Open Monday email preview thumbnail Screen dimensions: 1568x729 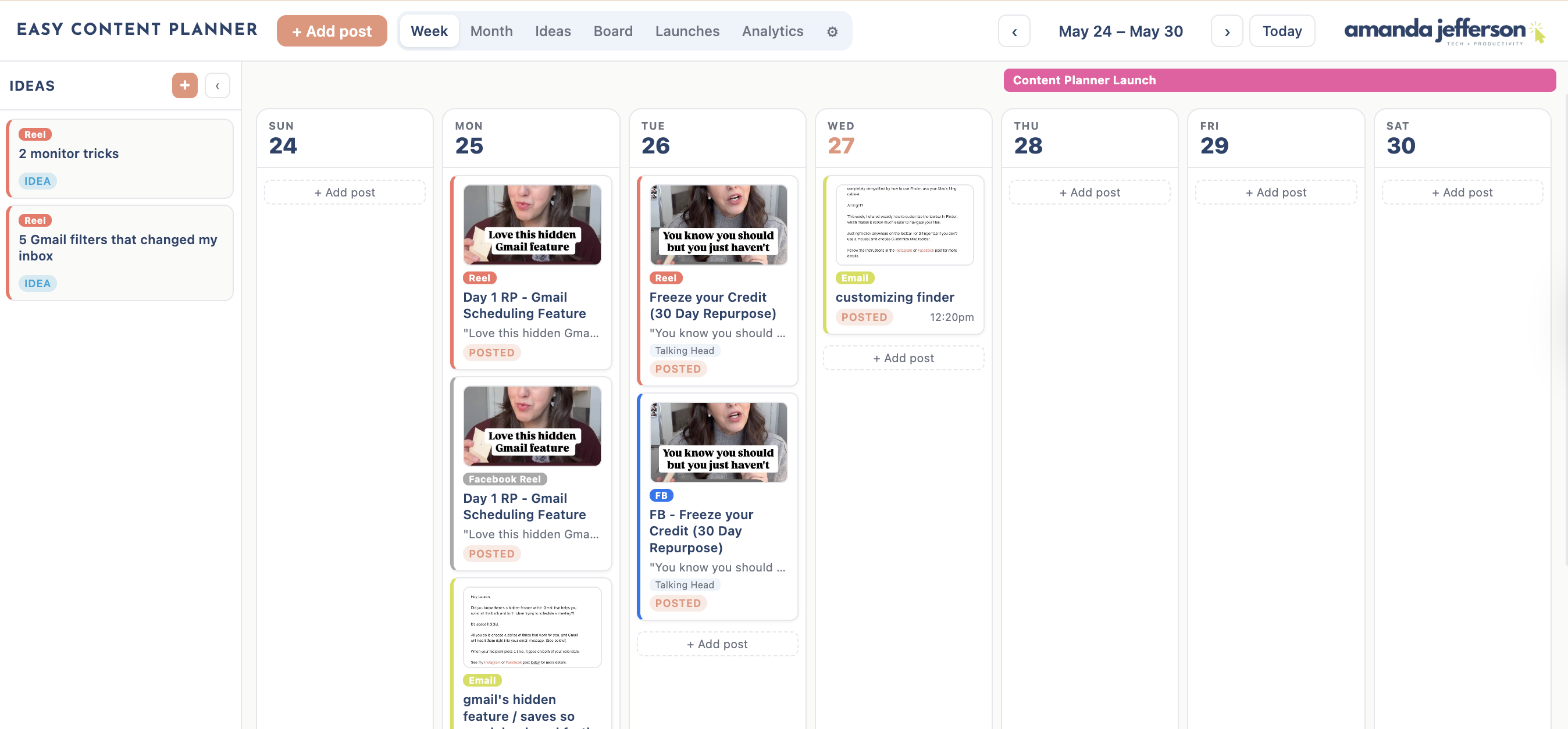click(532, 627)
